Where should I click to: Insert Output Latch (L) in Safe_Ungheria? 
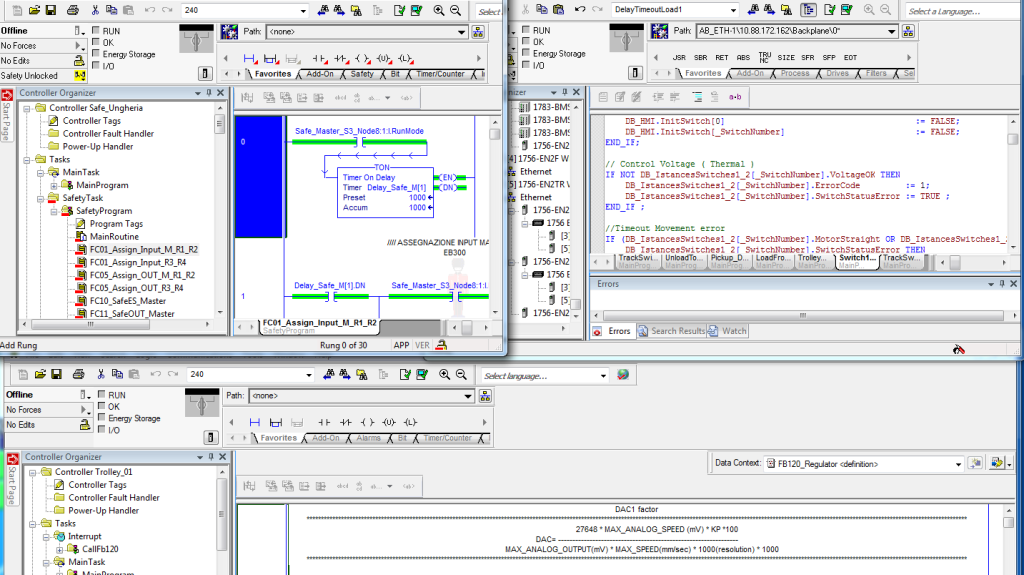pyautogui.click(x=405, y=58)
